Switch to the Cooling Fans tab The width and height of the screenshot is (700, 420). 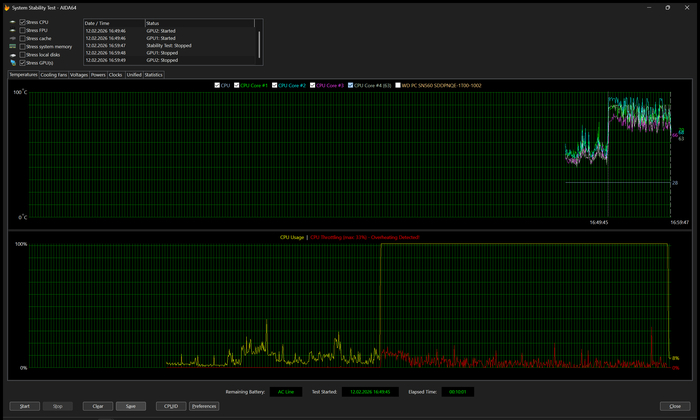coord(54,75)
